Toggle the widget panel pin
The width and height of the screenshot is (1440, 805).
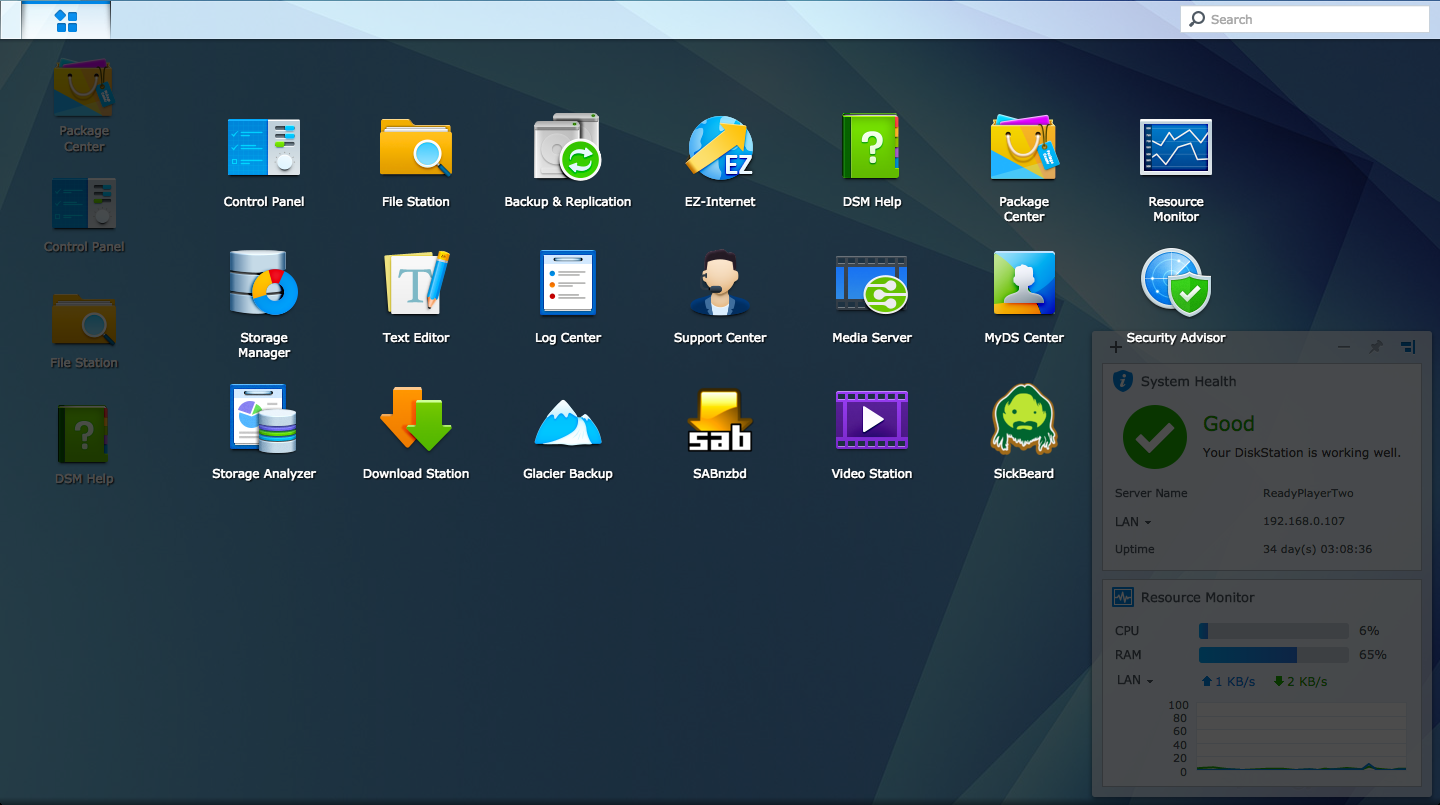click(x=1376, y=347)
